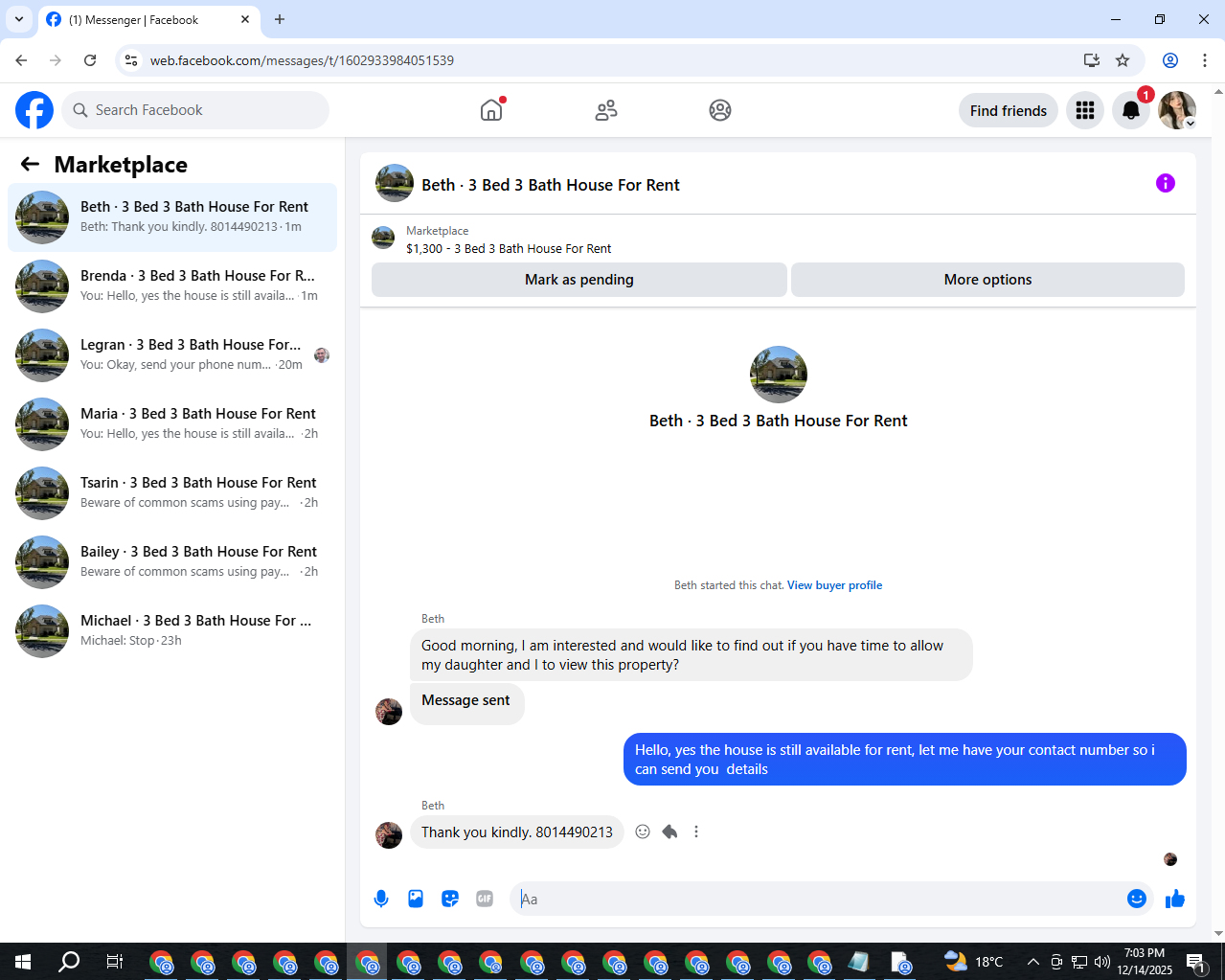The height and width of the screenshot is (980, 1225).
Task: Open install app icon in address bar
Action: tap(1092, 60)
